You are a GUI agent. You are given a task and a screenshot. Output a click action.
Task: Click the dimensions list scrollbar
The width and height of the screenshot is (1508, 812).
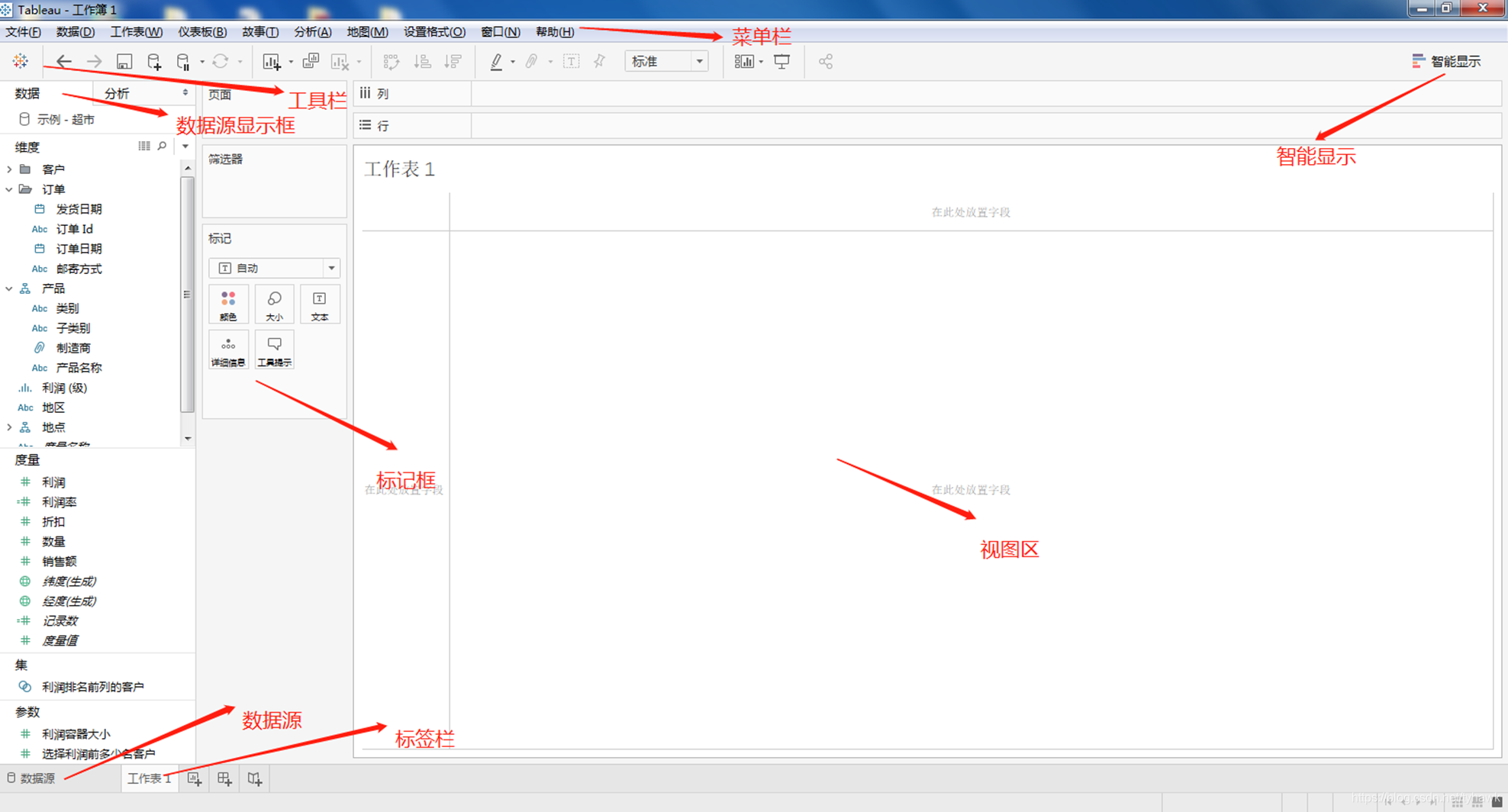coord(187,294)
